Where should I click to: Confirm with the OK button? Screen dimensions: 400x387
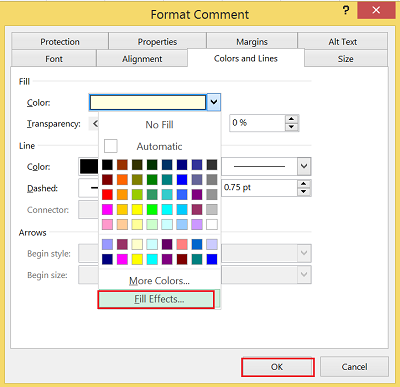[277, 367]
